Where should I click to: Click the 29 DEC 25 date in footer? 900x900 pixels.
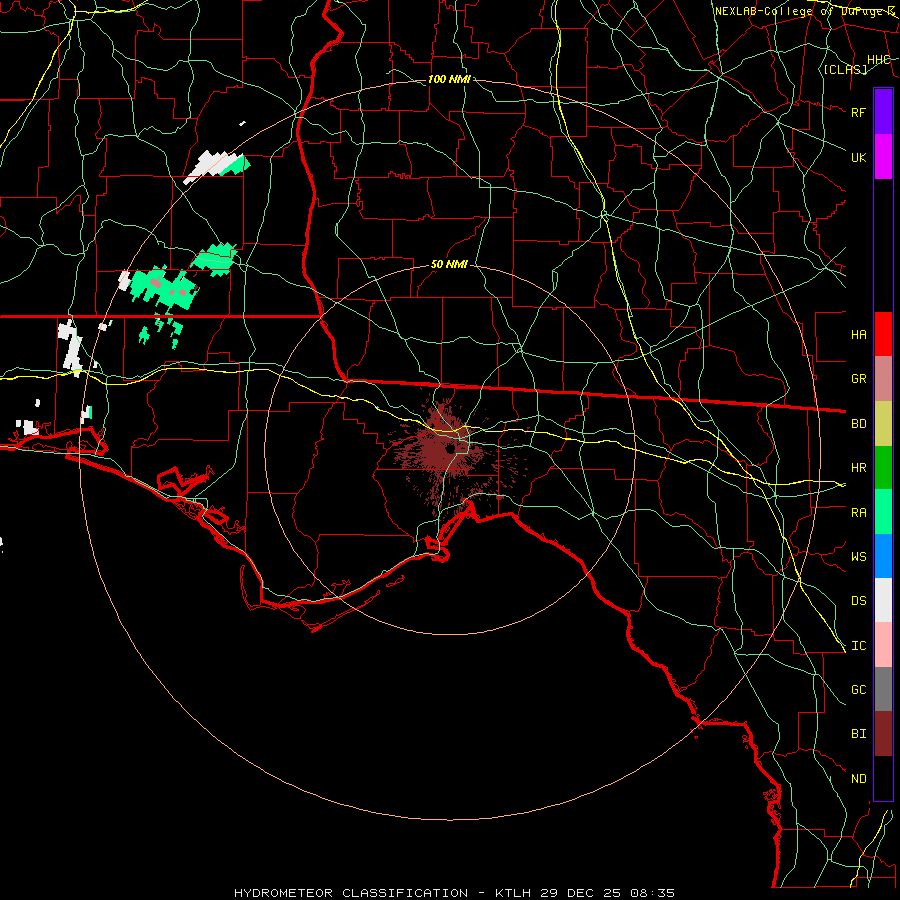pyautogui.click(x=581, y=893)
